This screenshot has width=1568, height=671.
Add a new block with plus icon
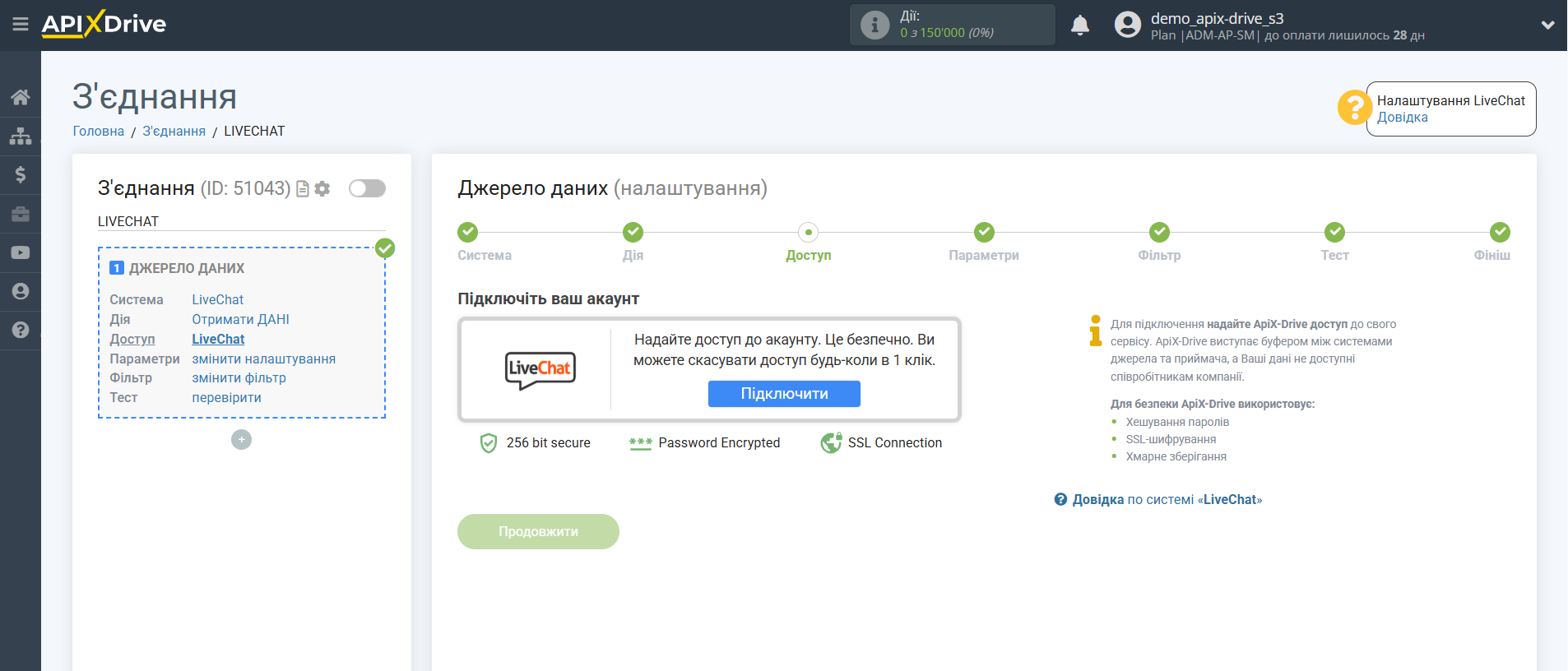coord(241,440)
